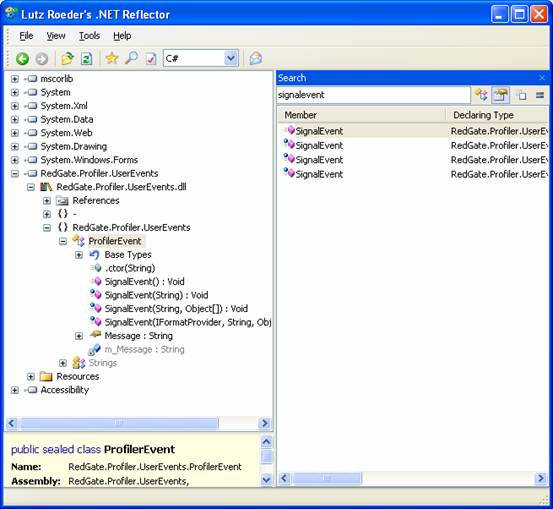This screenshot has width=553, height=509.
Task: Click the m_Message field icon
Action: [x=94, y=350]
